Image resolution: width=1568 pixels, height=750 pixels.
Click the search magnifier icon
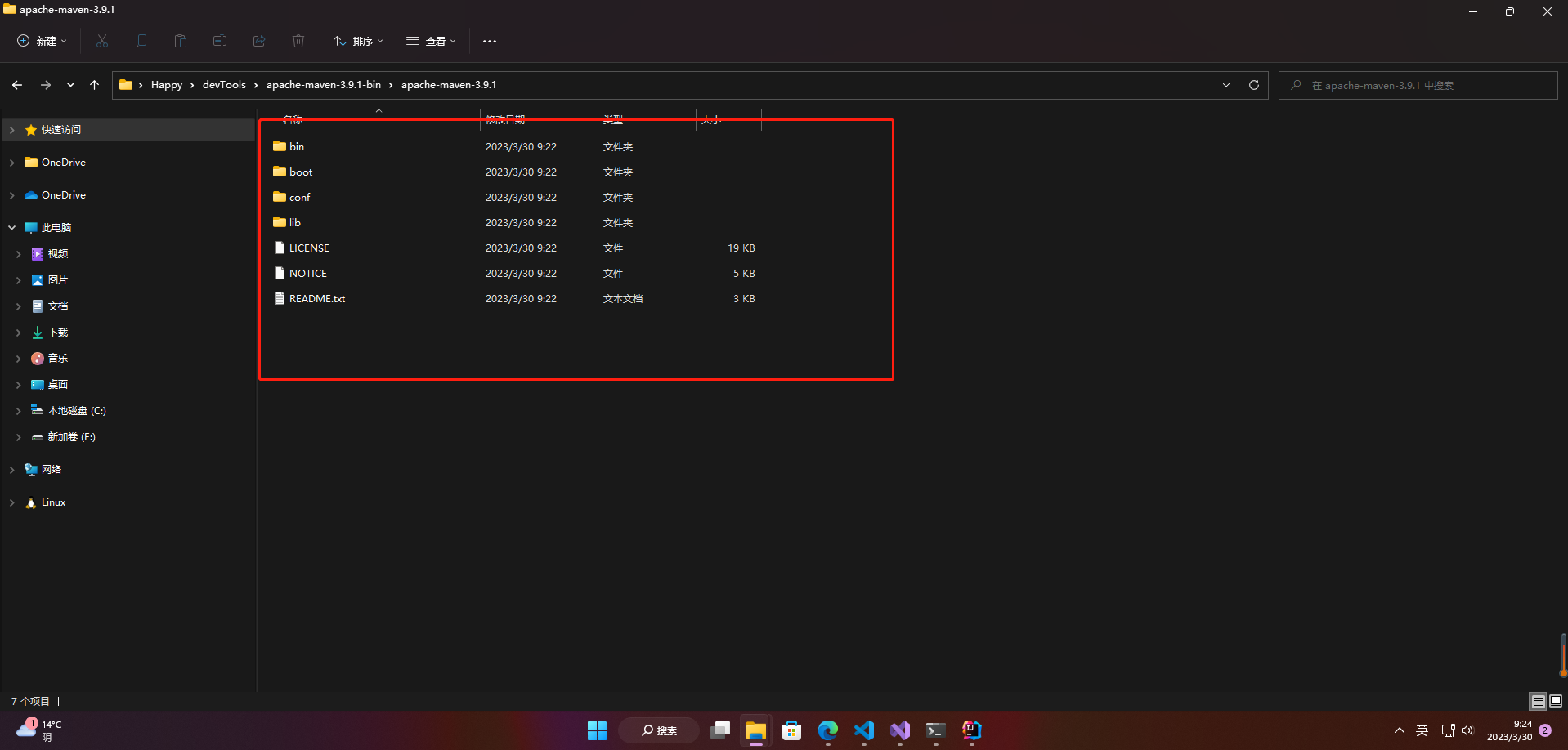[x=1296, y=85]
